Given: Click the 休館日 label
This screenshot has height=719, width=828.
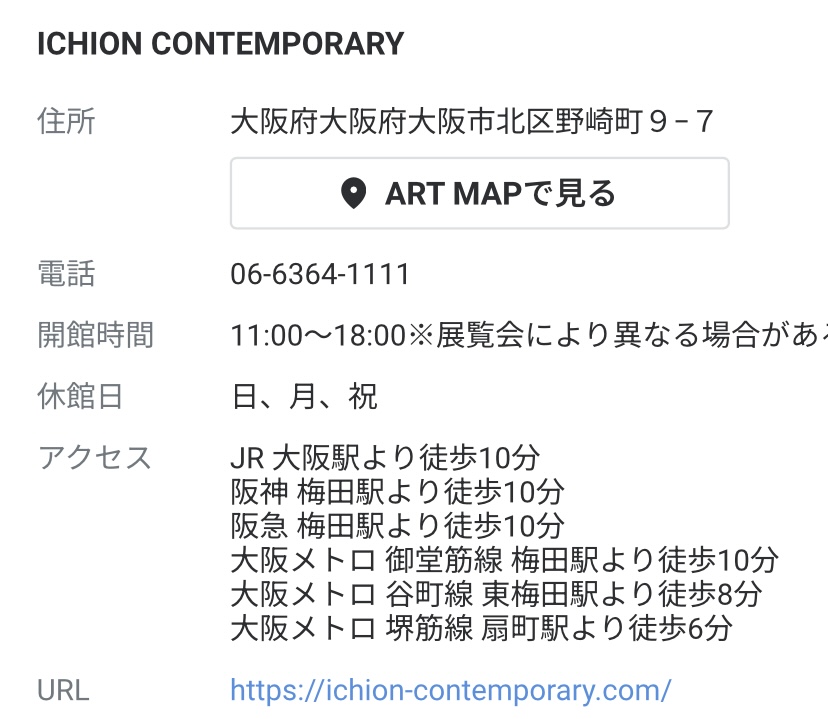Looking at the screenshot, I should point(80,396).
